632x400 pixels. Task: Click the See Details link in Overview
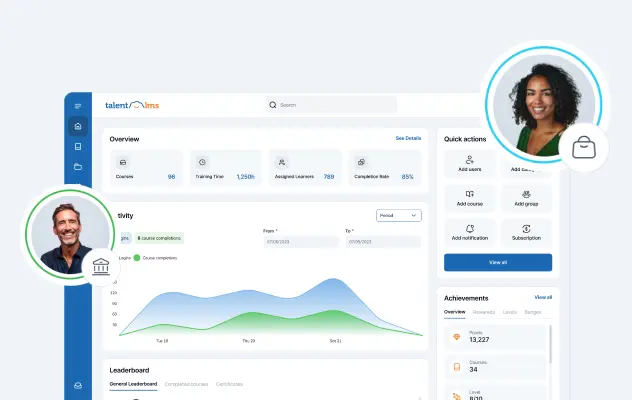pos(408,138)
